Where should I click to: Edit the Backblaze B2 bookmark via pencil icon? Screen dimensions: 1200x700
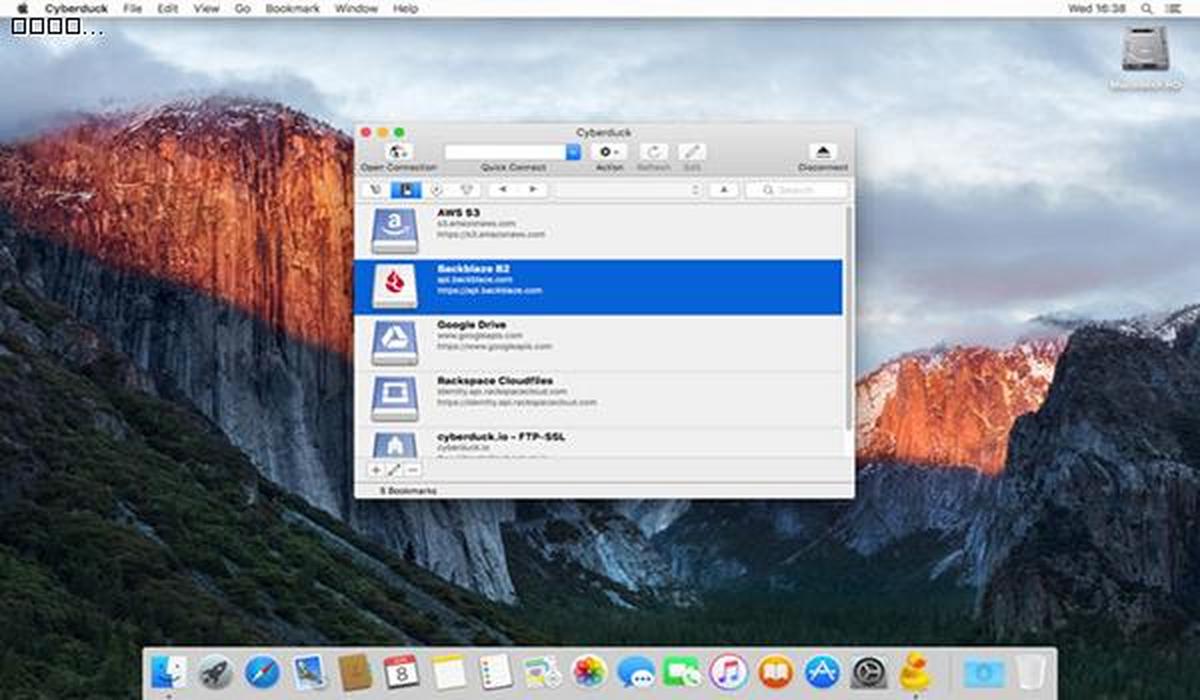[394, 470]
